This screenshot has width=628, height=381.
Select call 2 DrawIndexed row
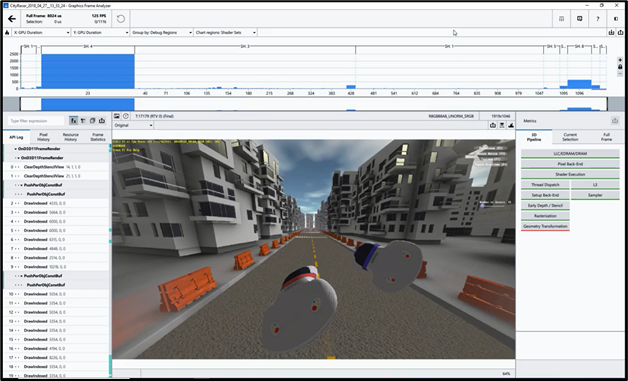[56, 203]
